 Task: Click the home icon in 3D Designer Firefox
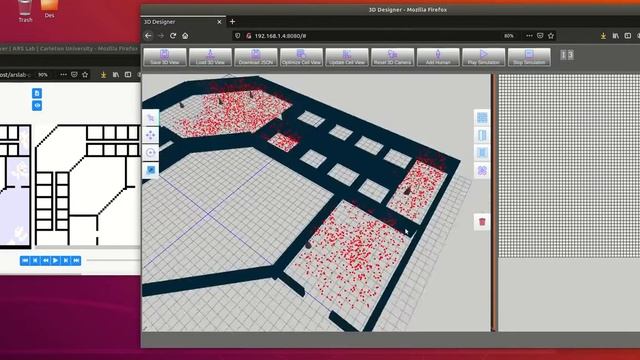[x=185, y=36]
